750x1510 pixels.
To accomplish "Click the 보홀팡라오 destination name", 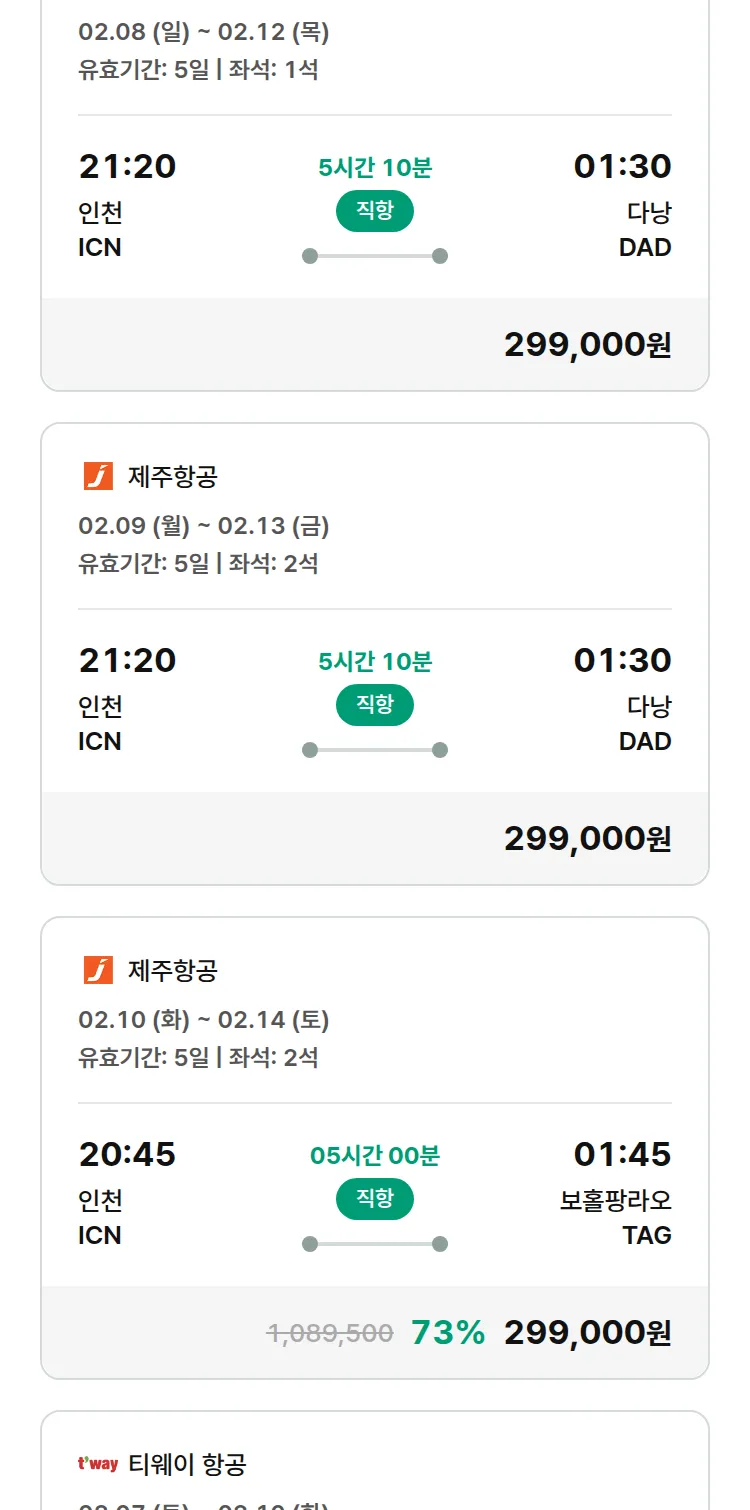I will click(x=615, y=1200).
